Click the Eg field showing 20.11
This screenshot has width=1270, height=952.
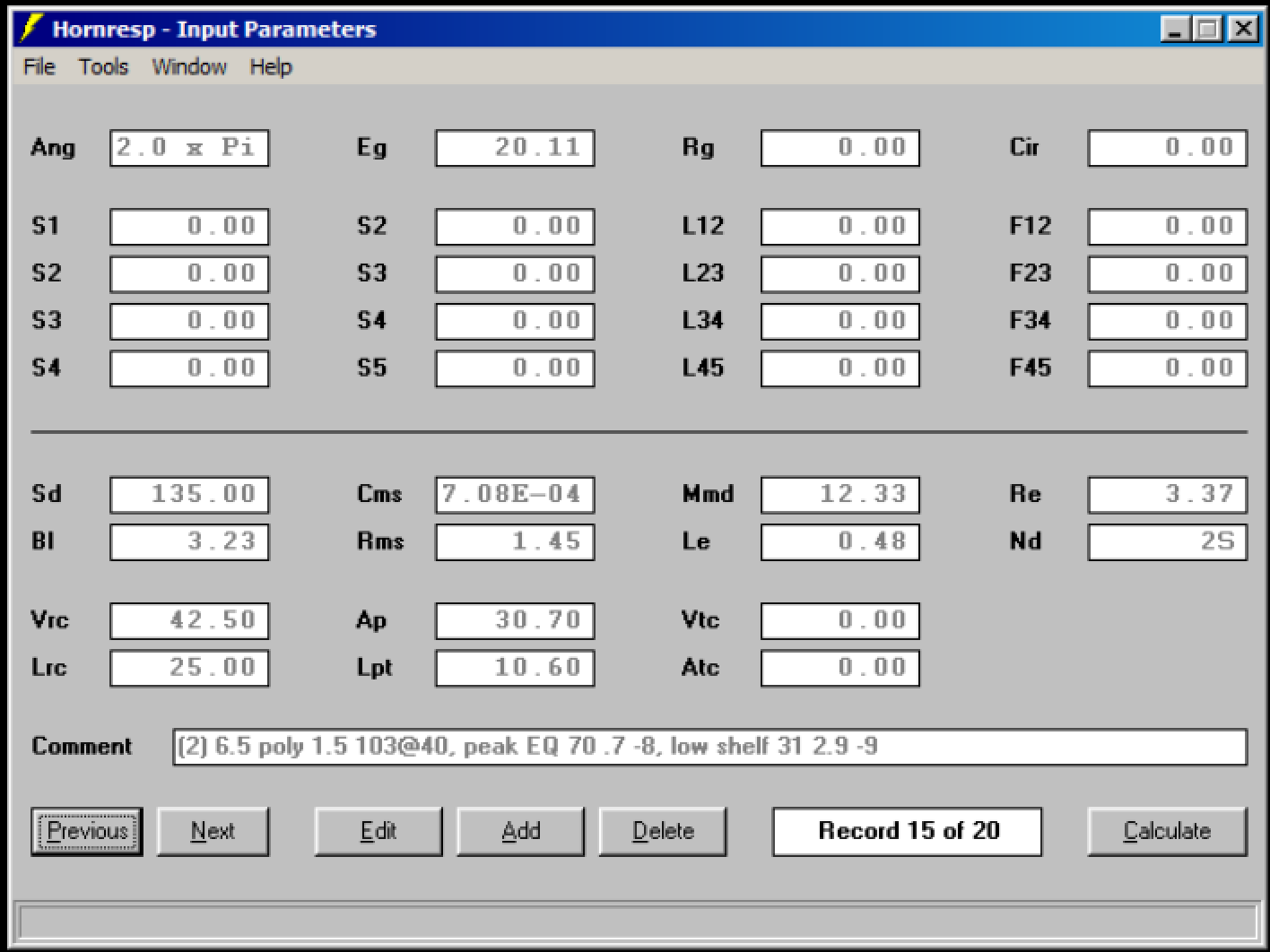click(x=515, y=148)
